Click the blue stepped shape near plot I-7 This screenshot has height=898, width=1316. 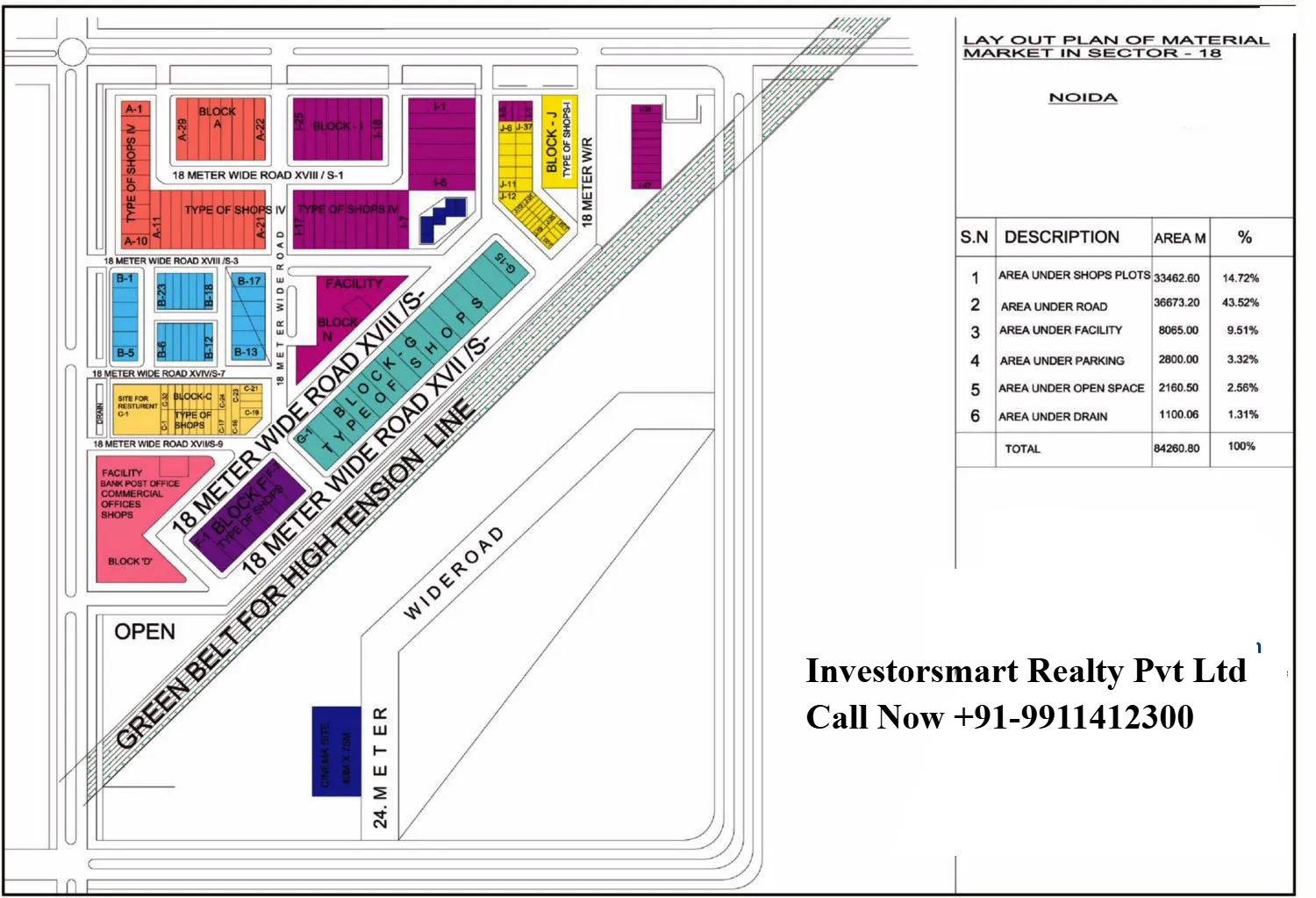coord(443,219)
